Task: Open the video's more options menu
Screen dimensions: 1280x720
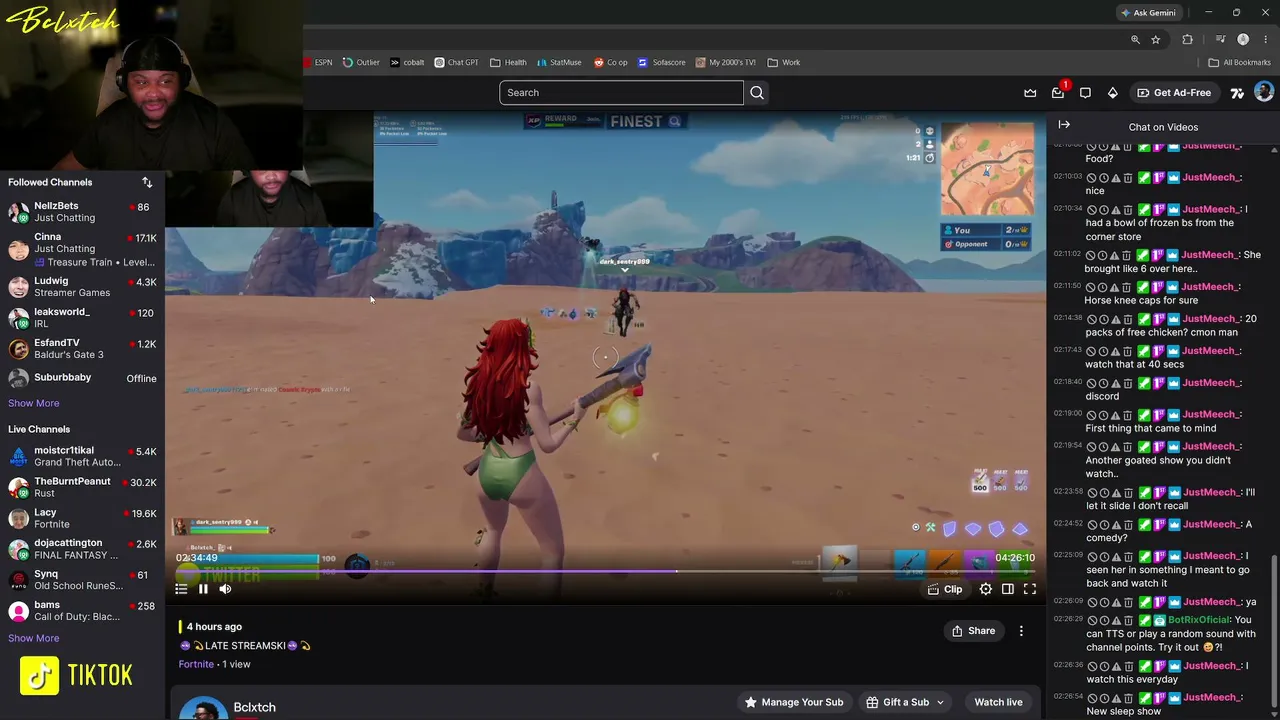Action: 1021,631
